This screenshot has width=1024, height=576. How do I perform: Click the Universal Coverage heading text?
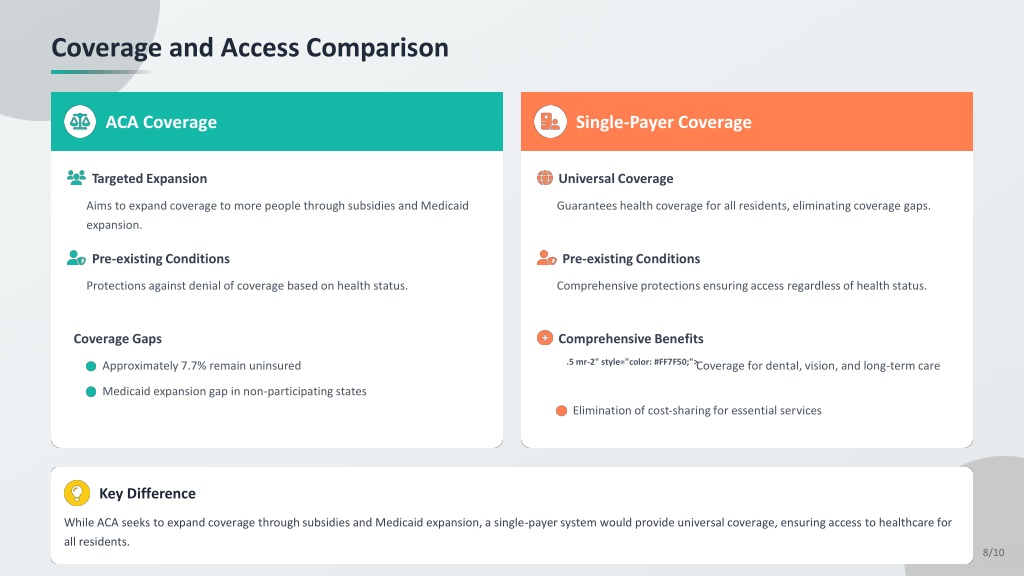coord(615,179)
